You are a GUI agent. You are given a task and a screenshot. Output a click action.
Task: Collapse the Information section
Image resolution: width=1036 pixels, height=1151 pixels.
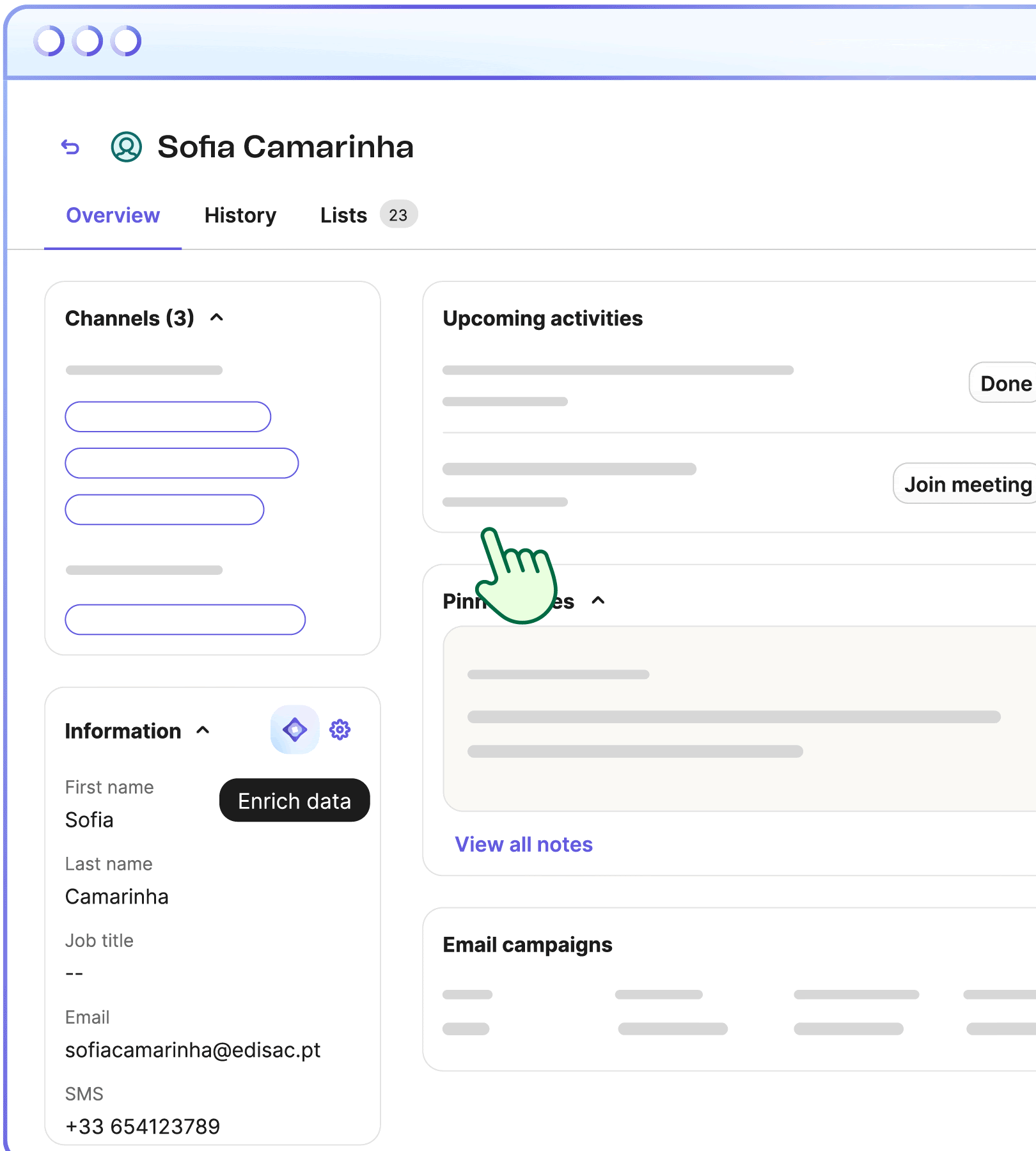(x=203, y=730)
